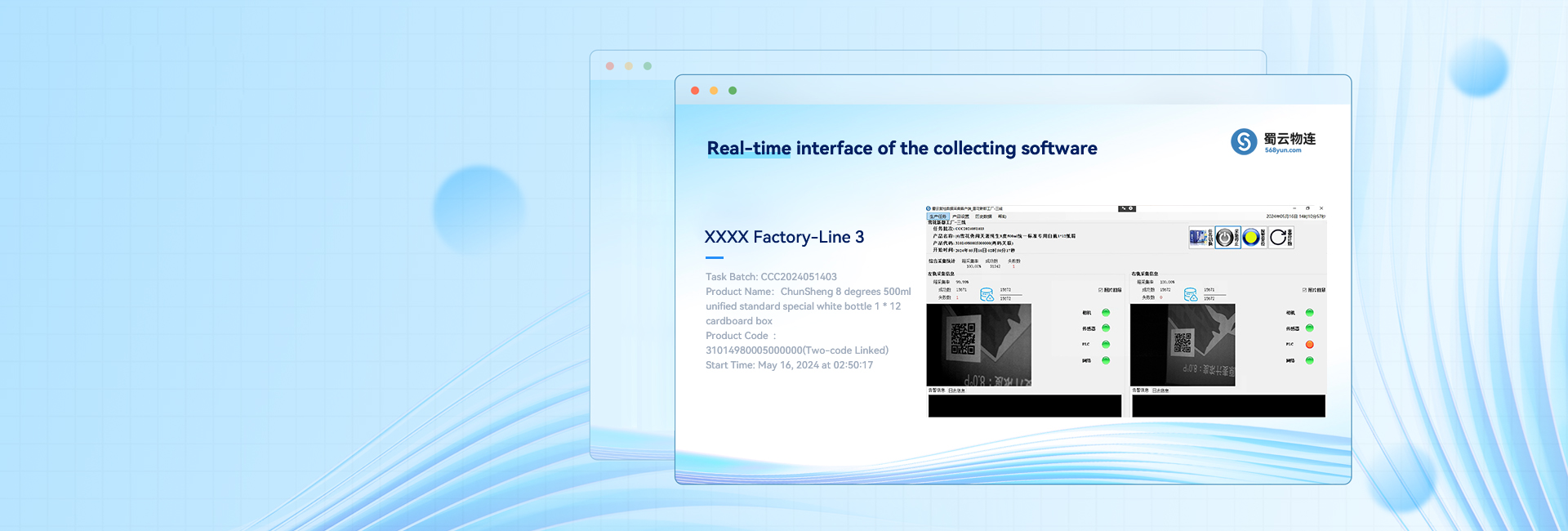
Task: Click left-track database cloud icon
Action: coord(987,294)
